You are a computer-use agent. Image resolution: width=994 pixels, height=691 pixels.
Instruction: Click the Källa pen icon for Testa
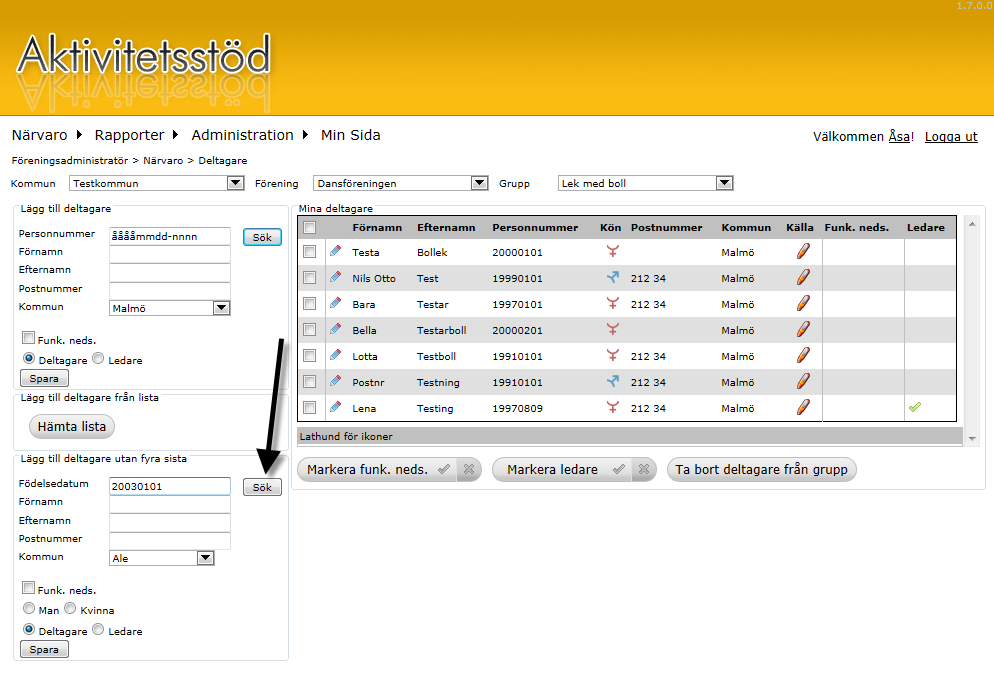click(803, 251)
